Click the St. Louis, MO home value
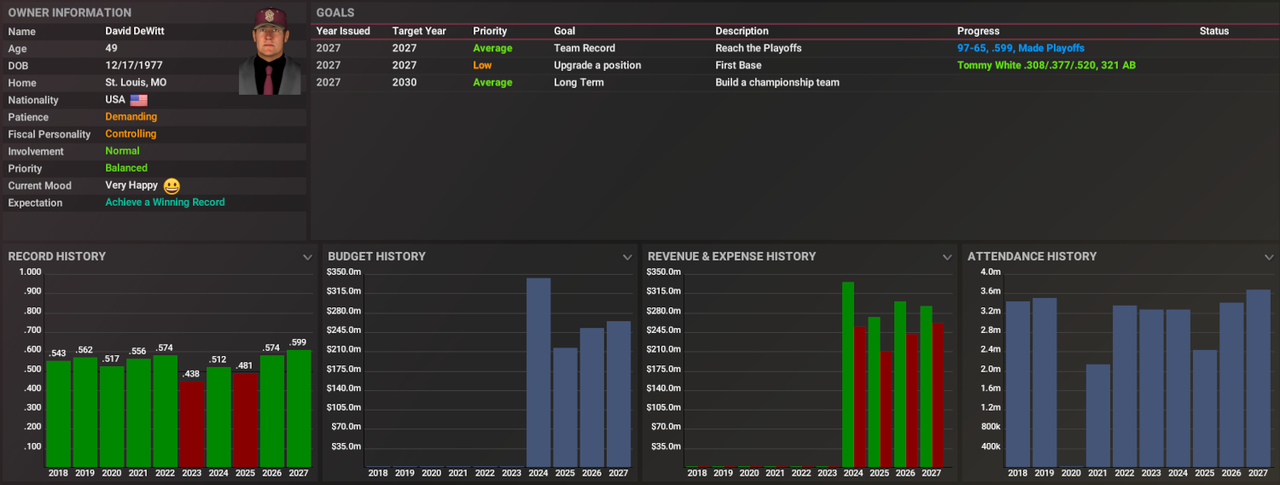 [x=136, y=83]
